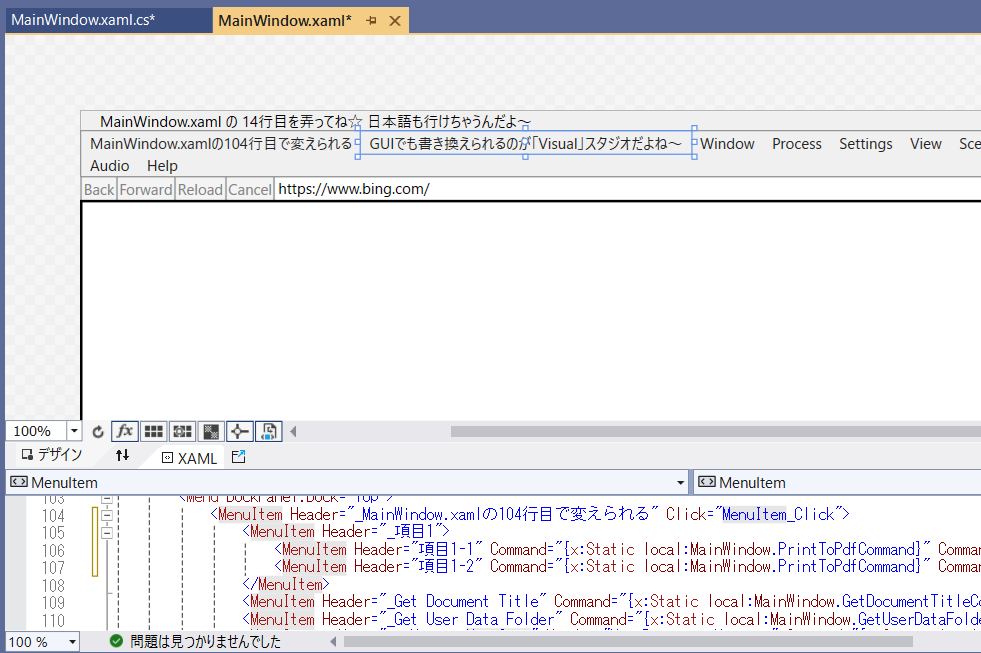Toggle grid display in designer
This screenshot has width=981, height=653.
pyautogui.click(x=153, y=432)
